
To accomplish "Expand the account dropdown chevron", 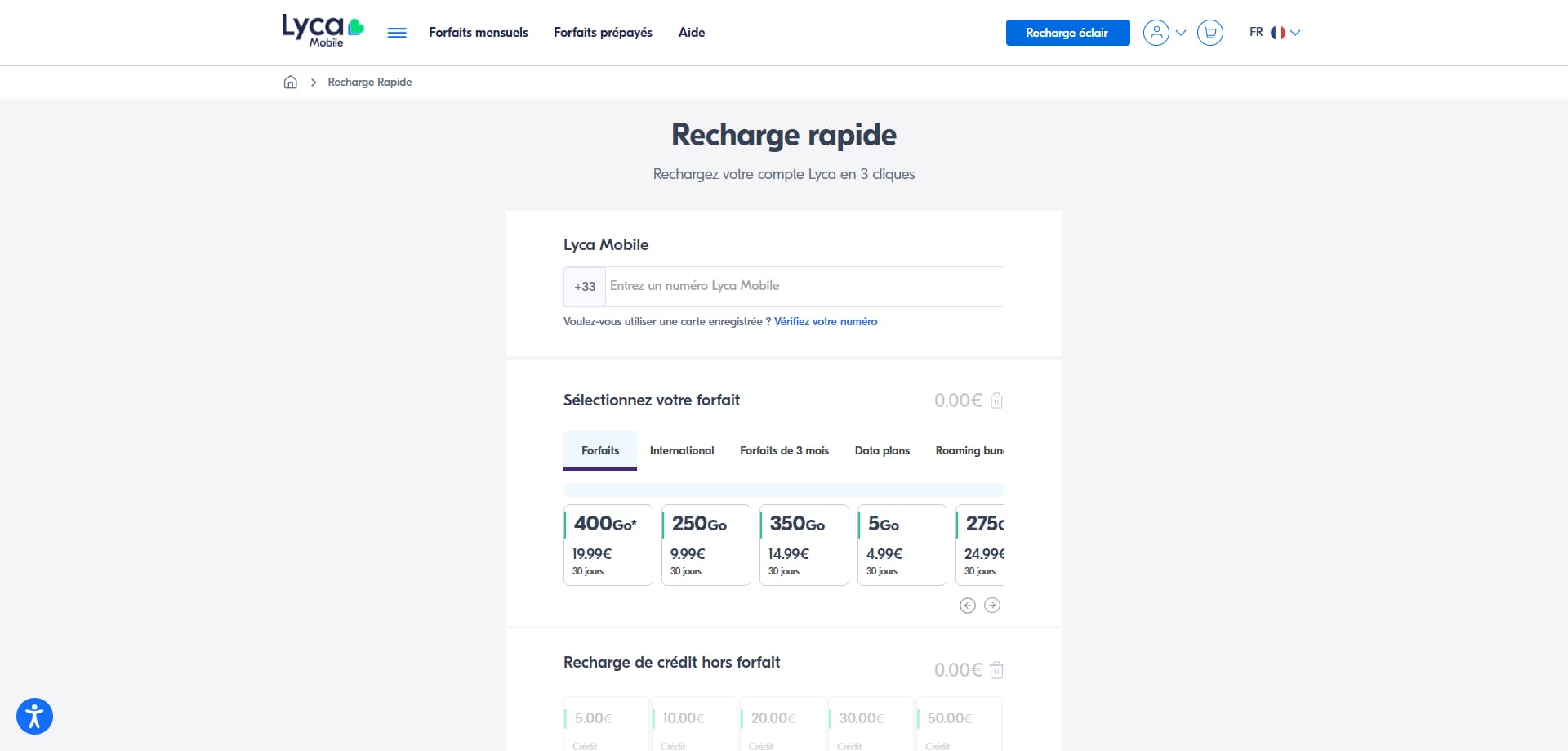I will [1181, 33].
